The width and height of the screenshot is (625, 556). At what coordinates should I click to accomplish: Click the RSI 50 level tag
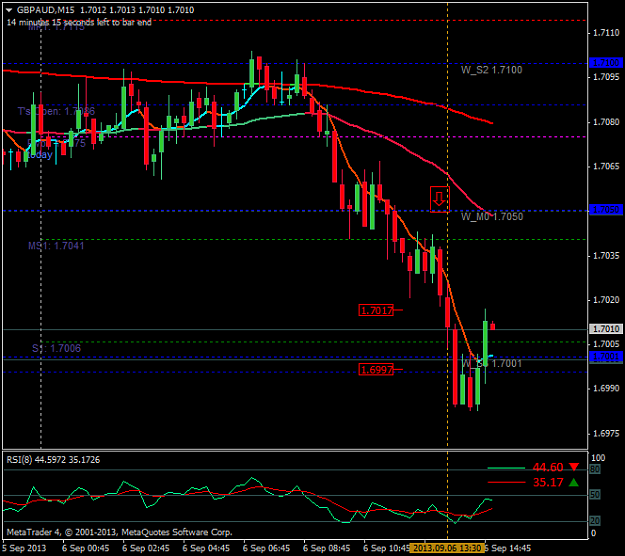tap(595, 495)
